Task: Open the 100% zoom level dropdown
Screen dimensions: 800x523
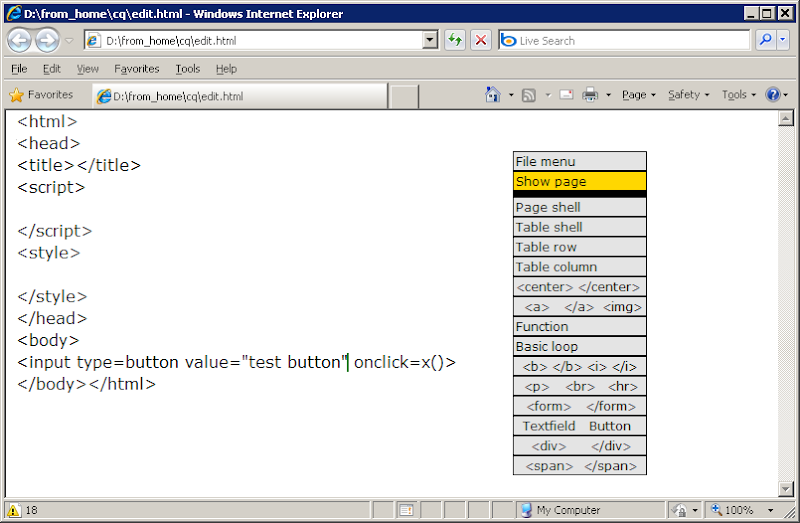Action: 770,510
